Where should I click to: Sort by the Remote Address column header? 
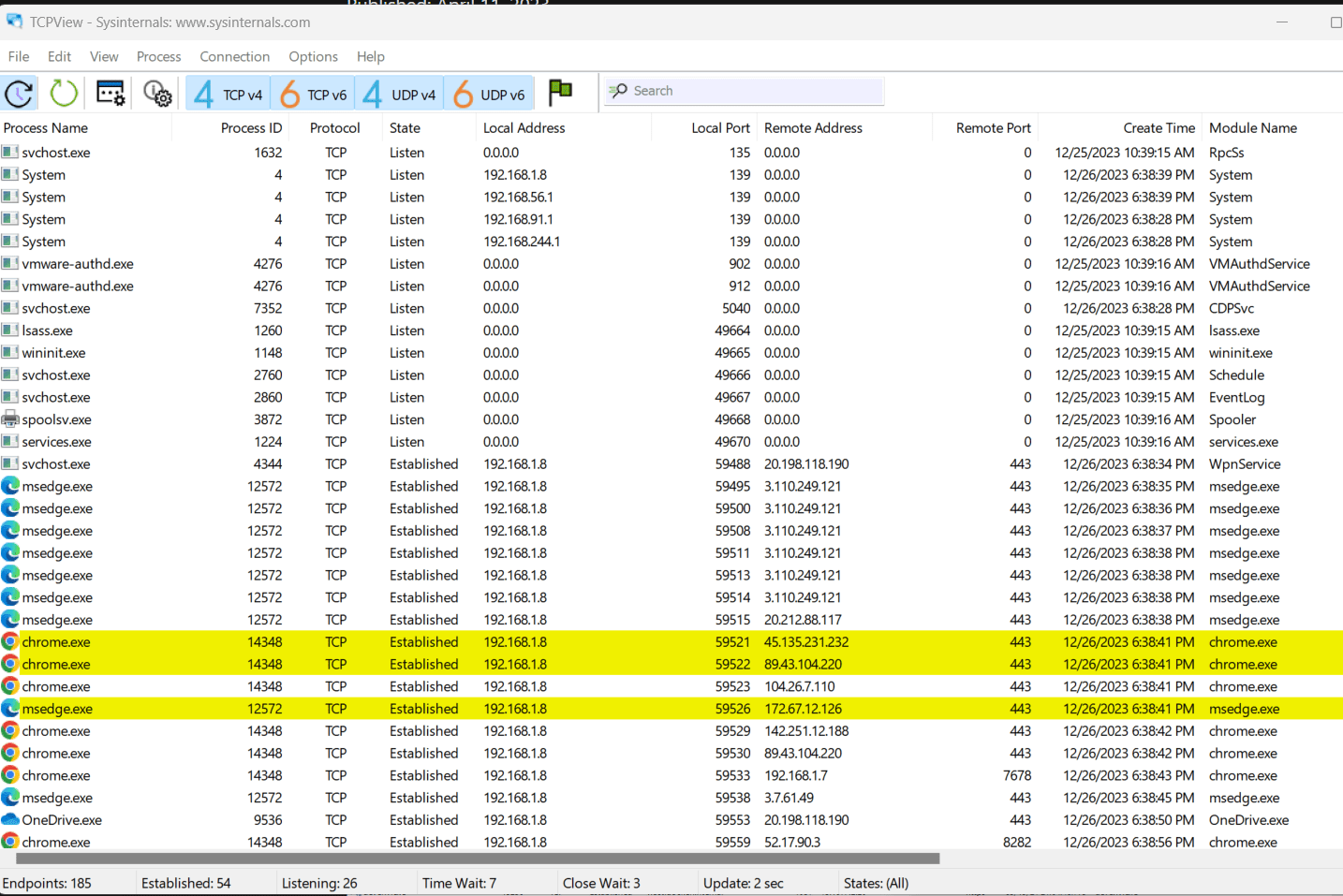tap(813, 127)
